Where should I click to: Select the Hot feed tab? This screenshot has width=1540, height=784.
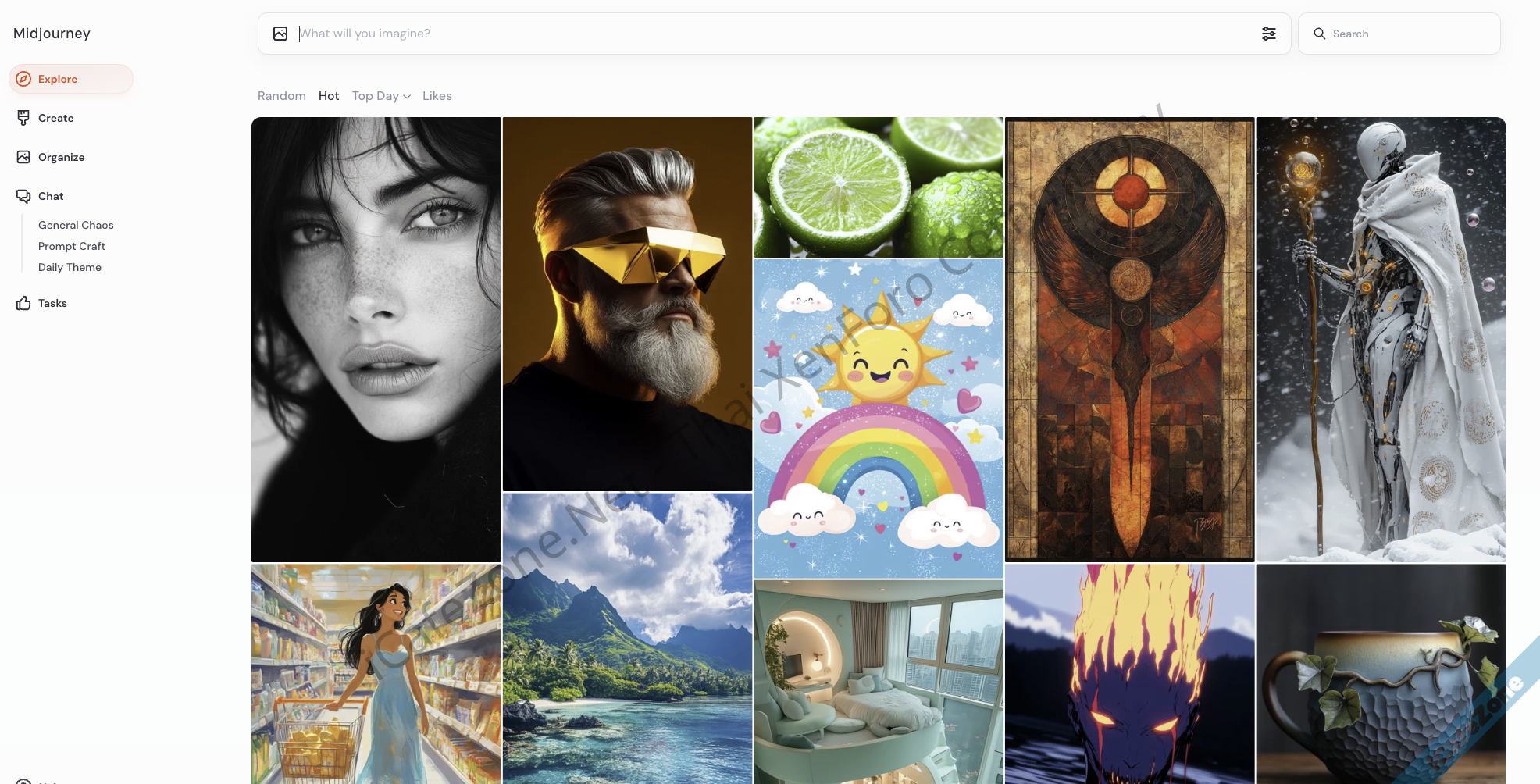(329, 96)
